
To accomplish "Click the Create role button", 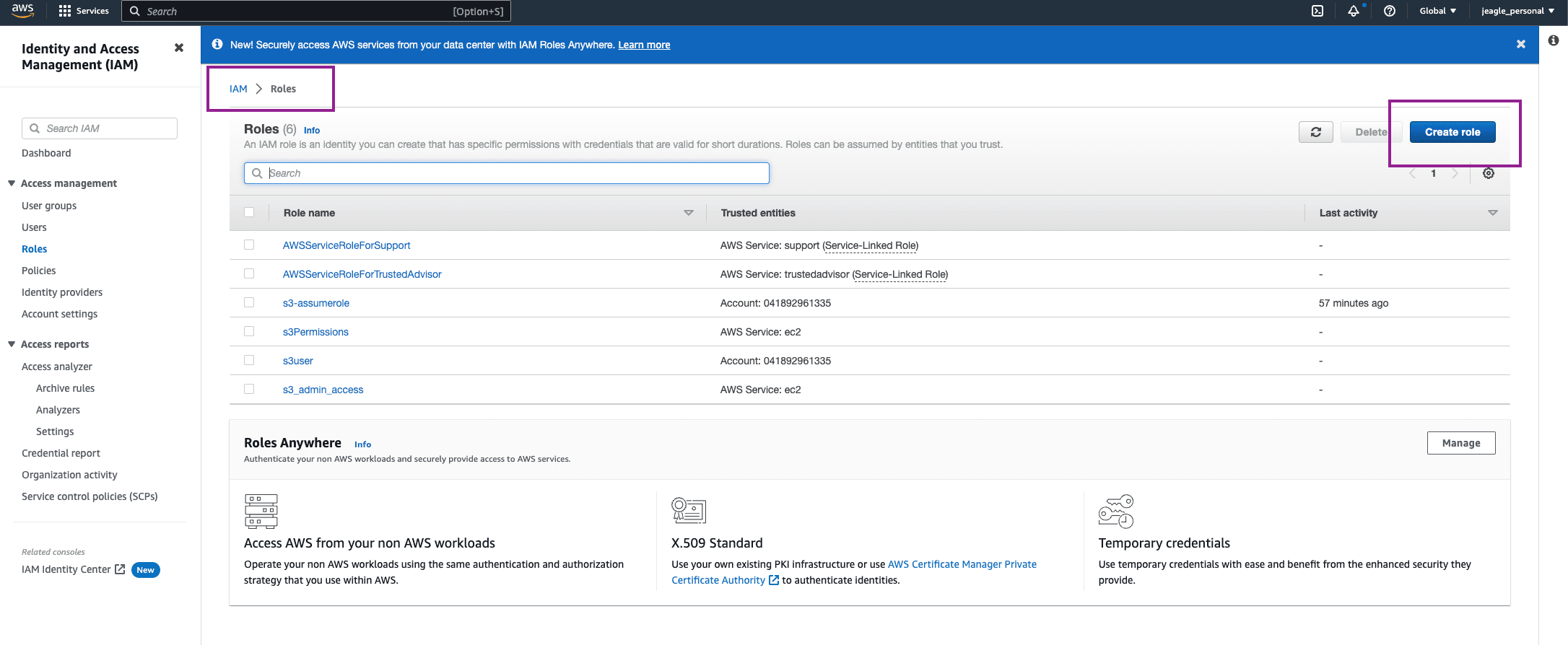I will (x=1452, y=132).
